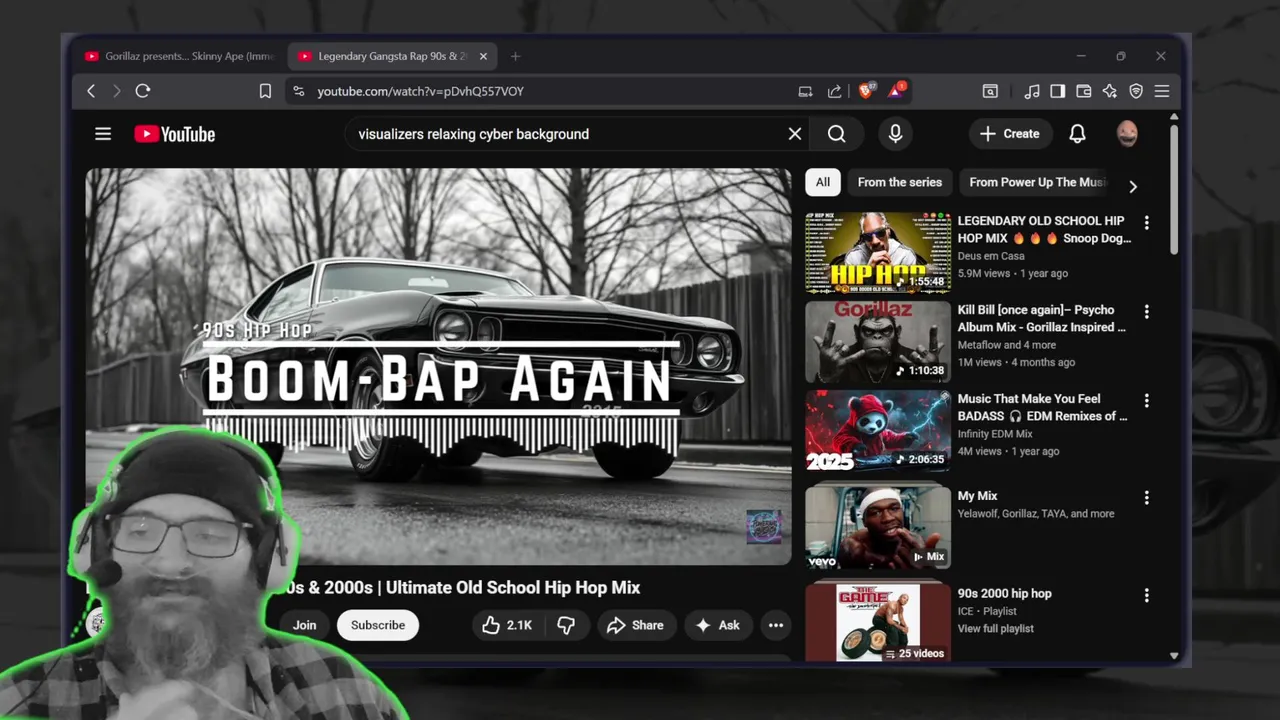Clear the search box with the X icon

(x=795, y=134)
